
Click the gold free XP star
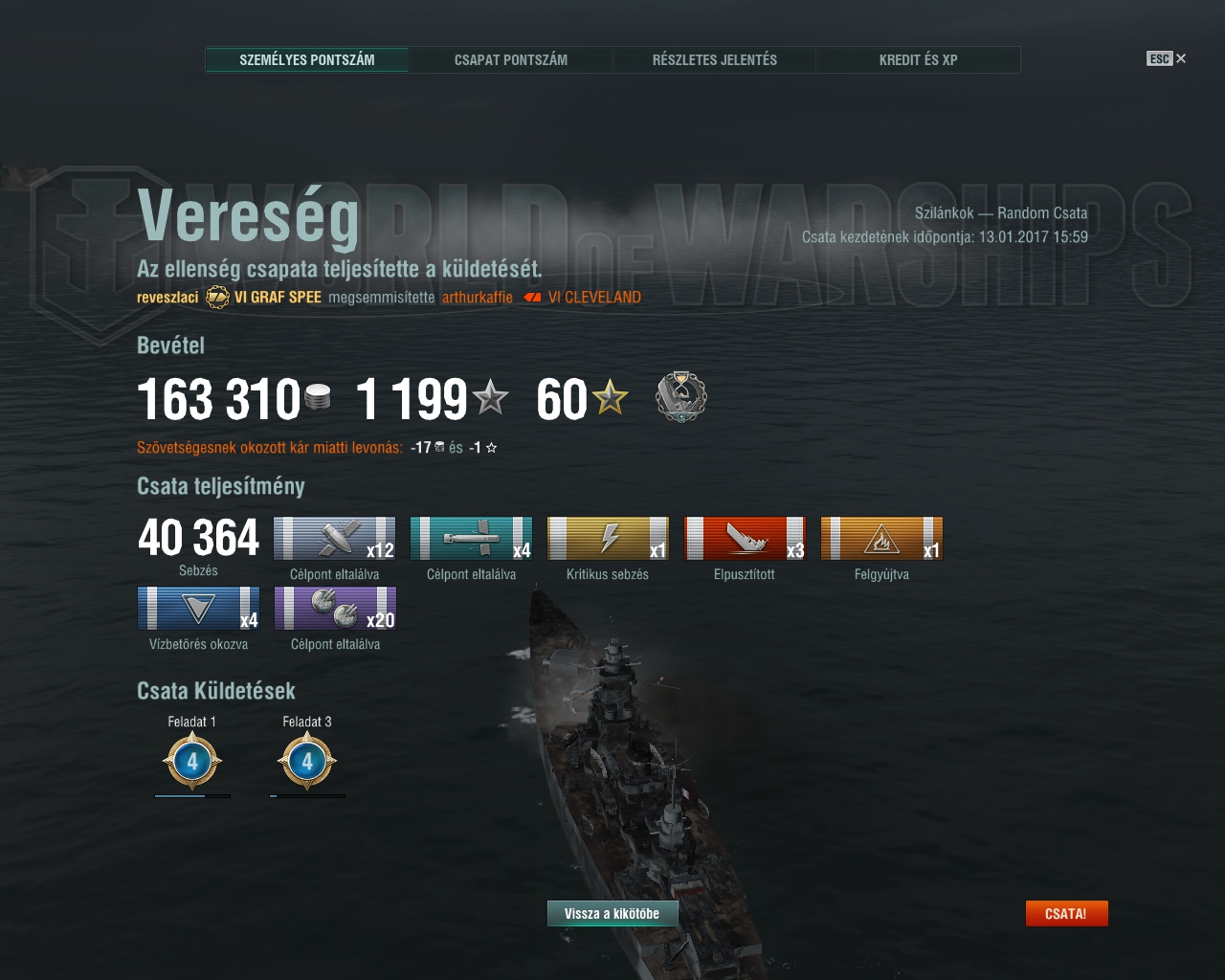pyautogui.click(x=610, y=397)
